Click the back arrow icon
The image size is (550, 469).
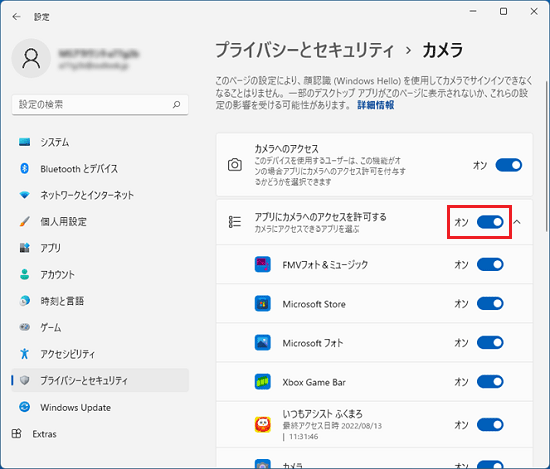coord(16,17)
